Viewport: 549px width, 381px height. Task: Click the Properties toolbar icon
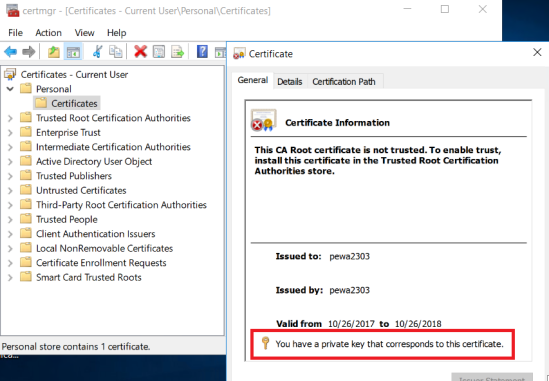(159, 52)
